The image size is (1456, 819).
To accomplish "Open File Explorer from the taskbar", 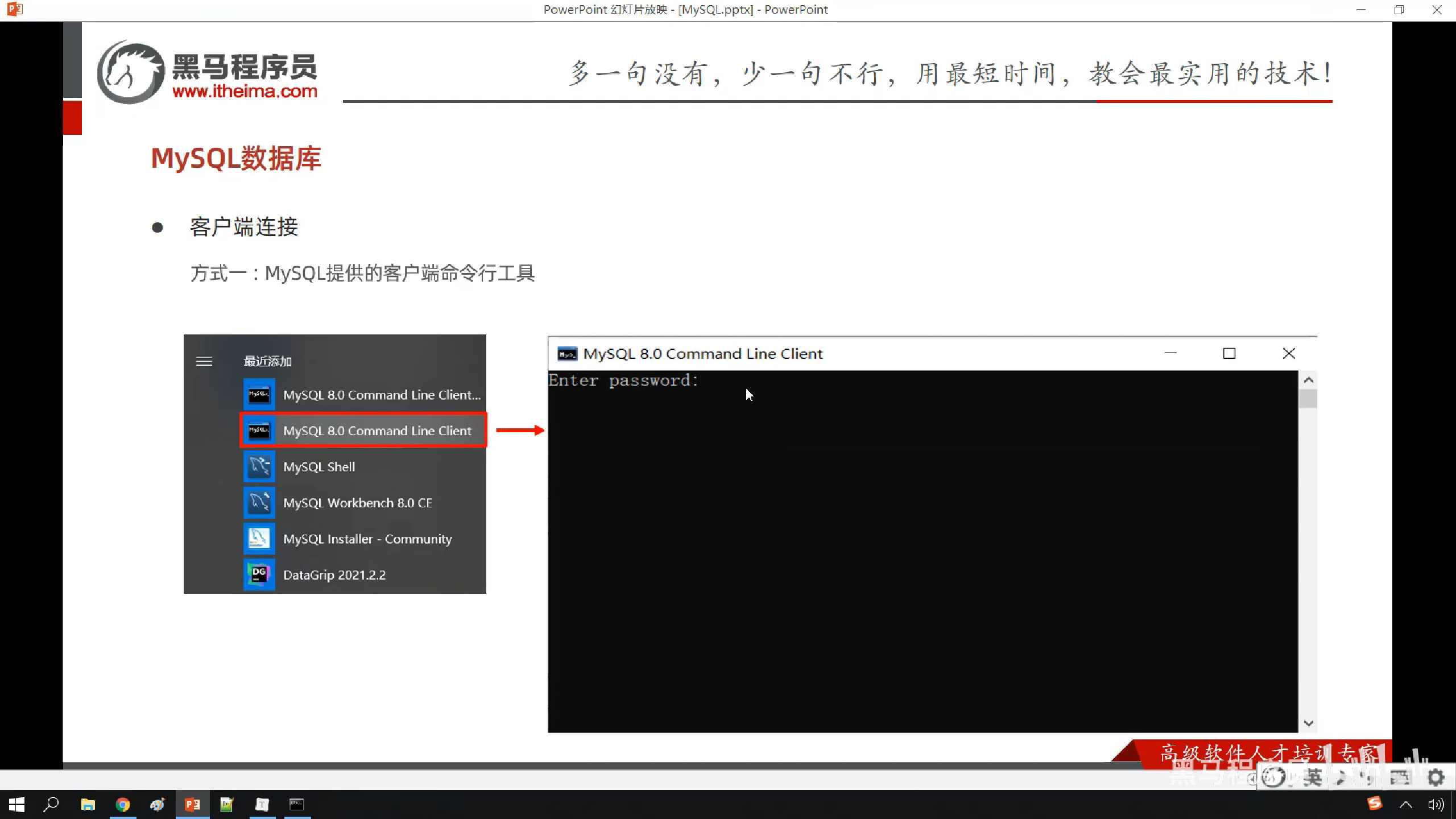I will coord(88,804).
